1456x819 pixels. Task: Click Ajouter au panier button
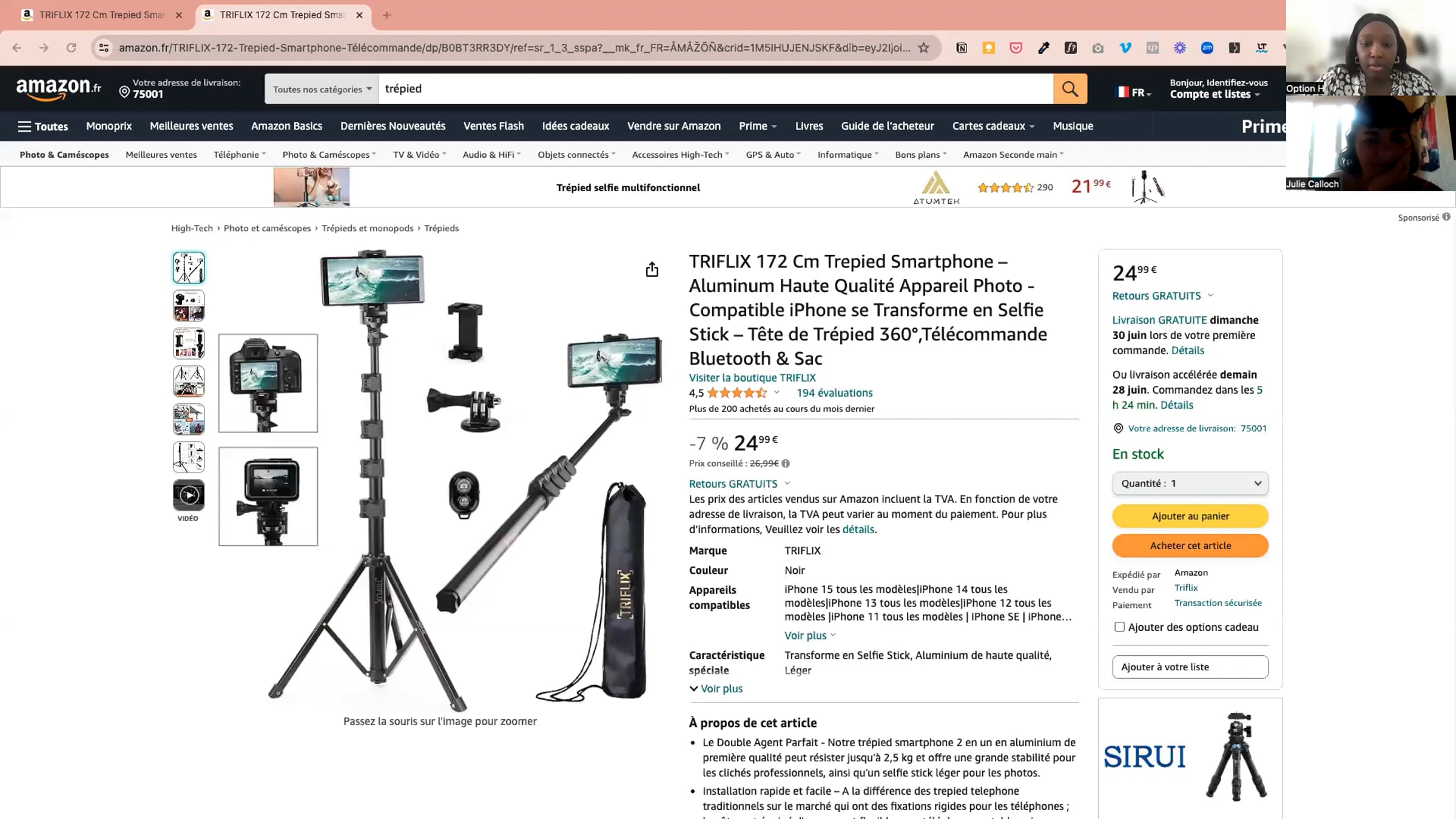pos(1190,516)
